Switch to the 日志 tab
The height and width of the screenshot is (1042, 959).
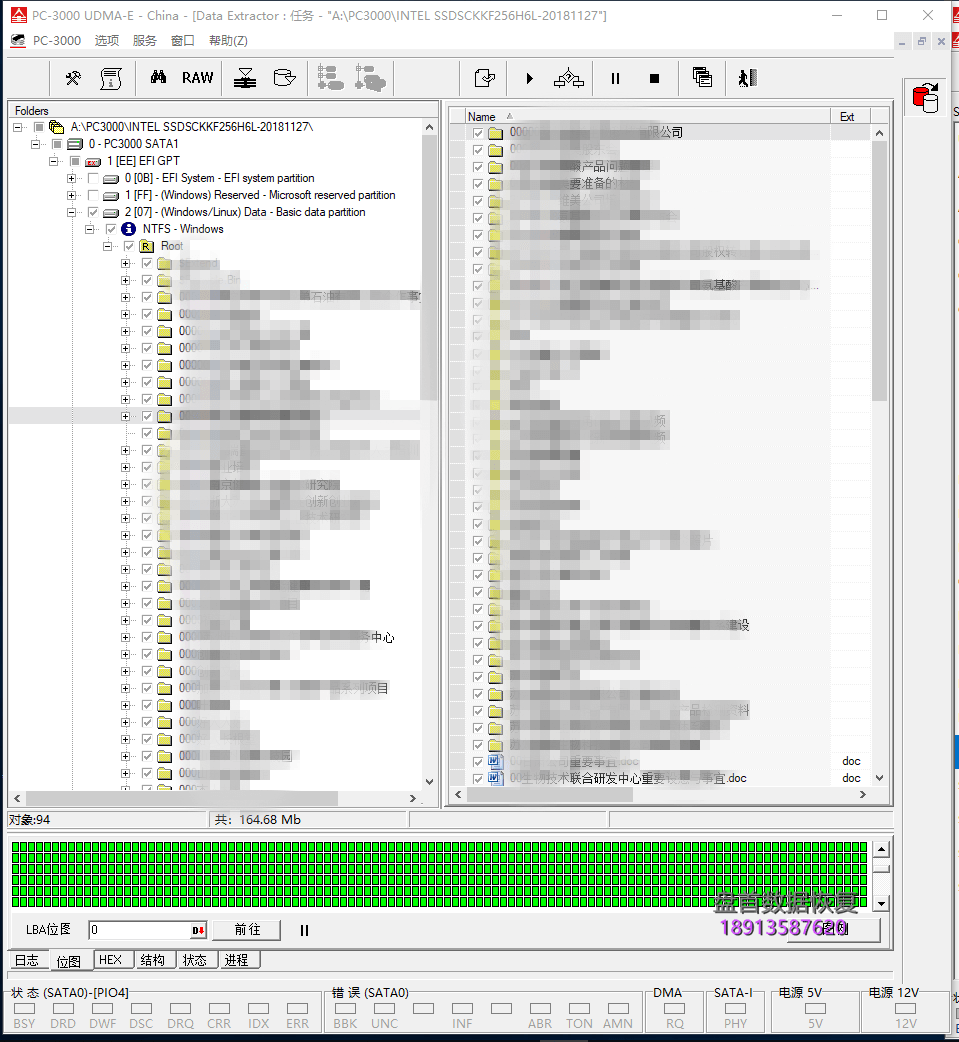[27, 961]
